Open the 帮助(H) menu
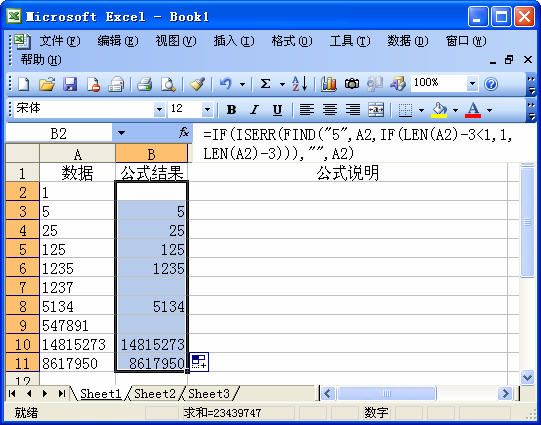This screenshot has height=425, width=541. tap(41, 60)
